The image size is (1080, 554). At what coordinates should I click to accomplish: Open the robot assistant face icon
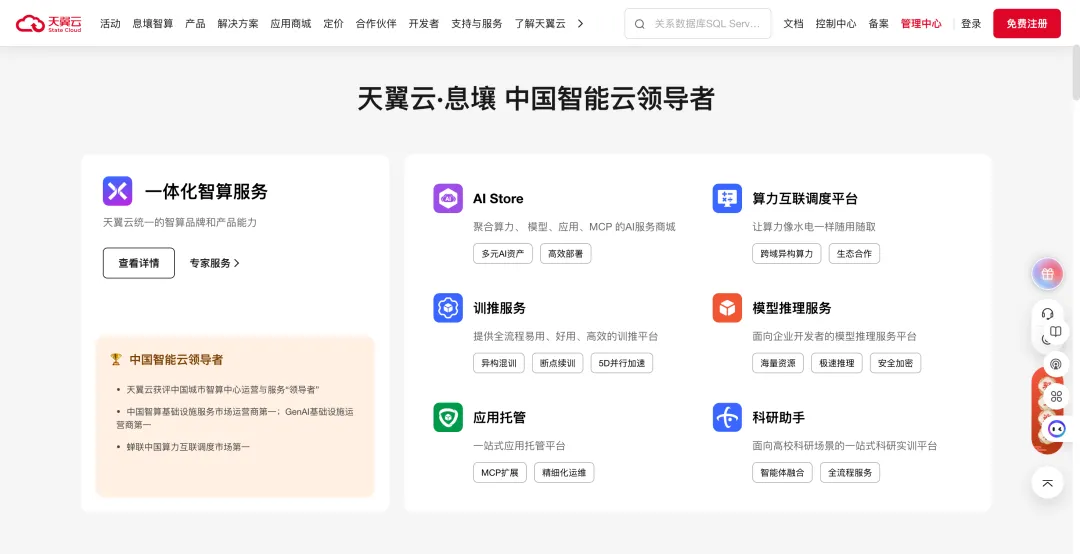click(1056, 429)
